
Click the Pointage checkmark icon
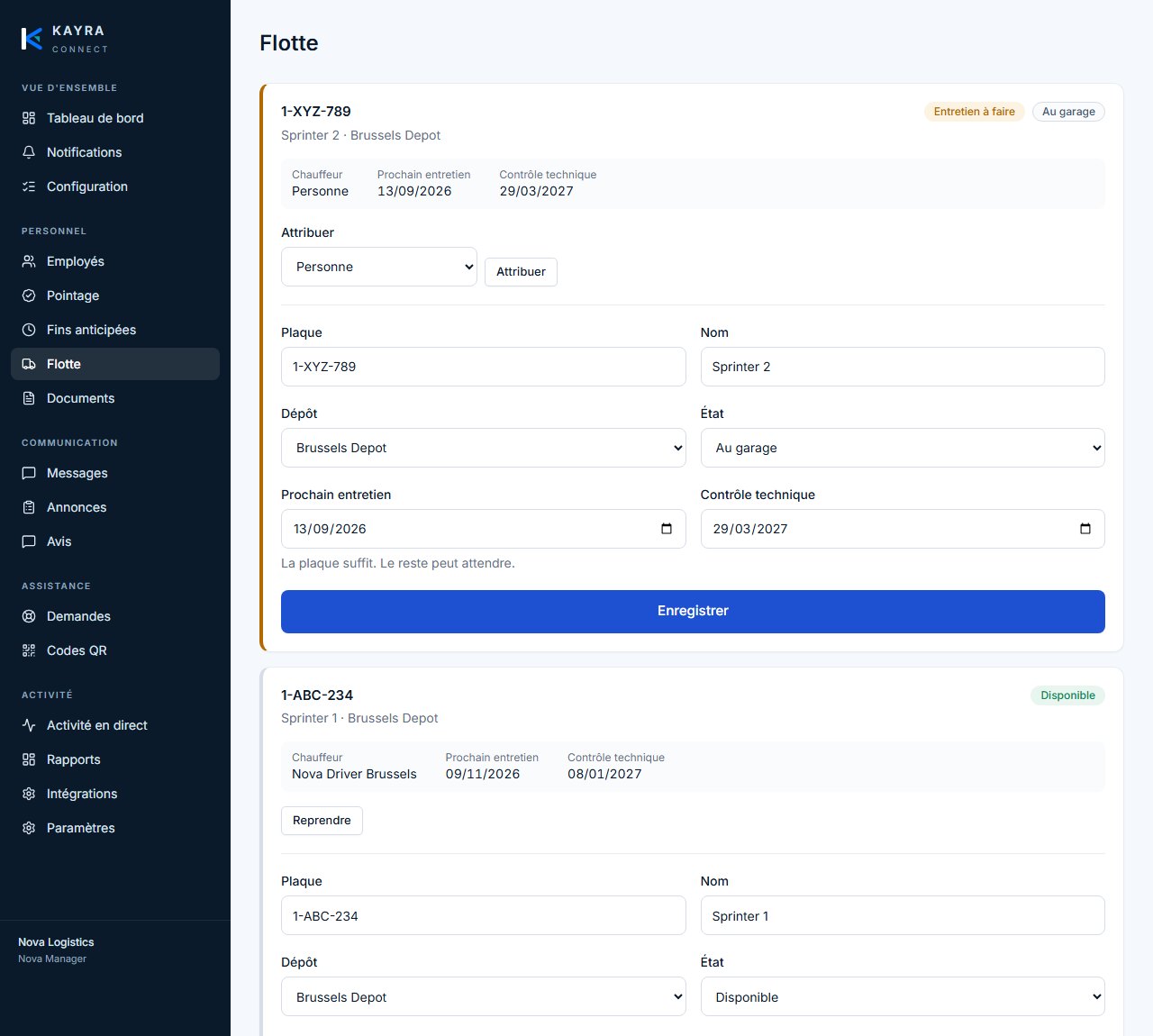click(x=29, y=295)
